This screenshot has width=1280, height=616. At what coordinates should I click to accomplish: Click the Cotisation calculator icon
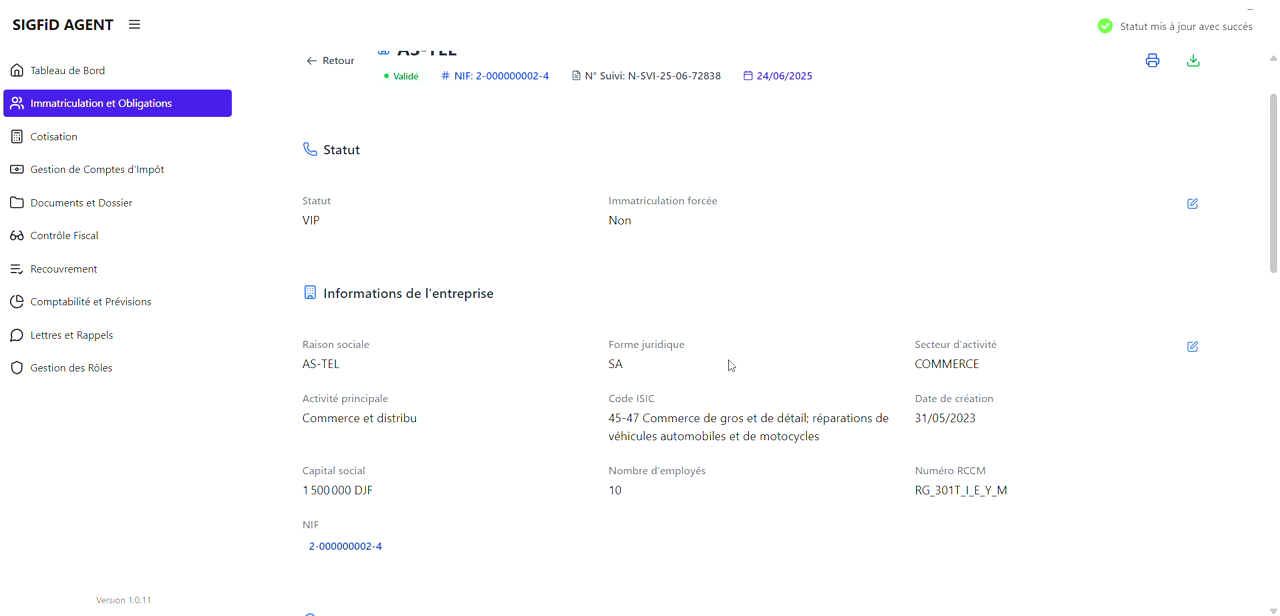(17, 137)
